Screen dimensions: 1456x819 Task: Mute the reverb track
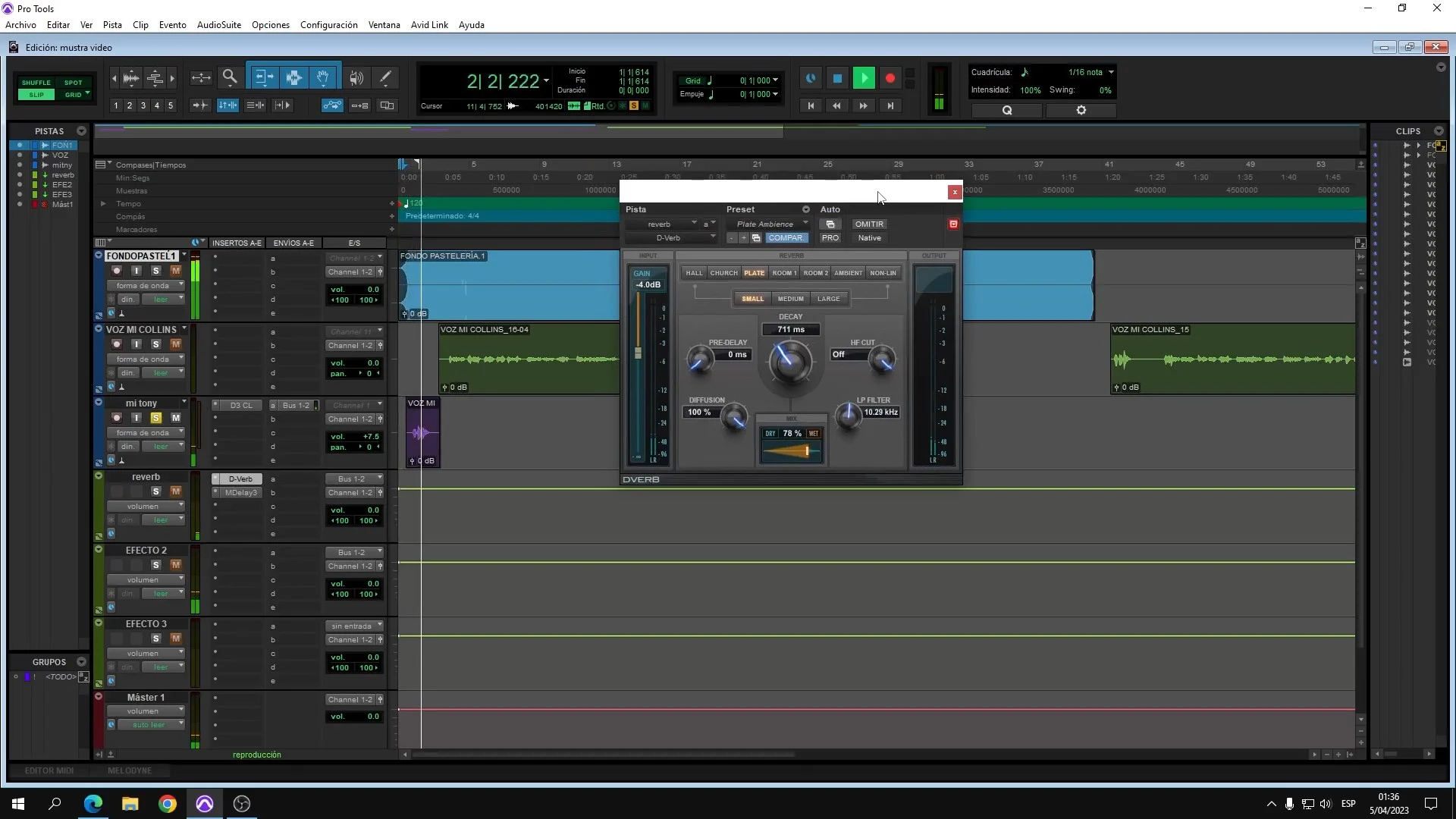176,491
